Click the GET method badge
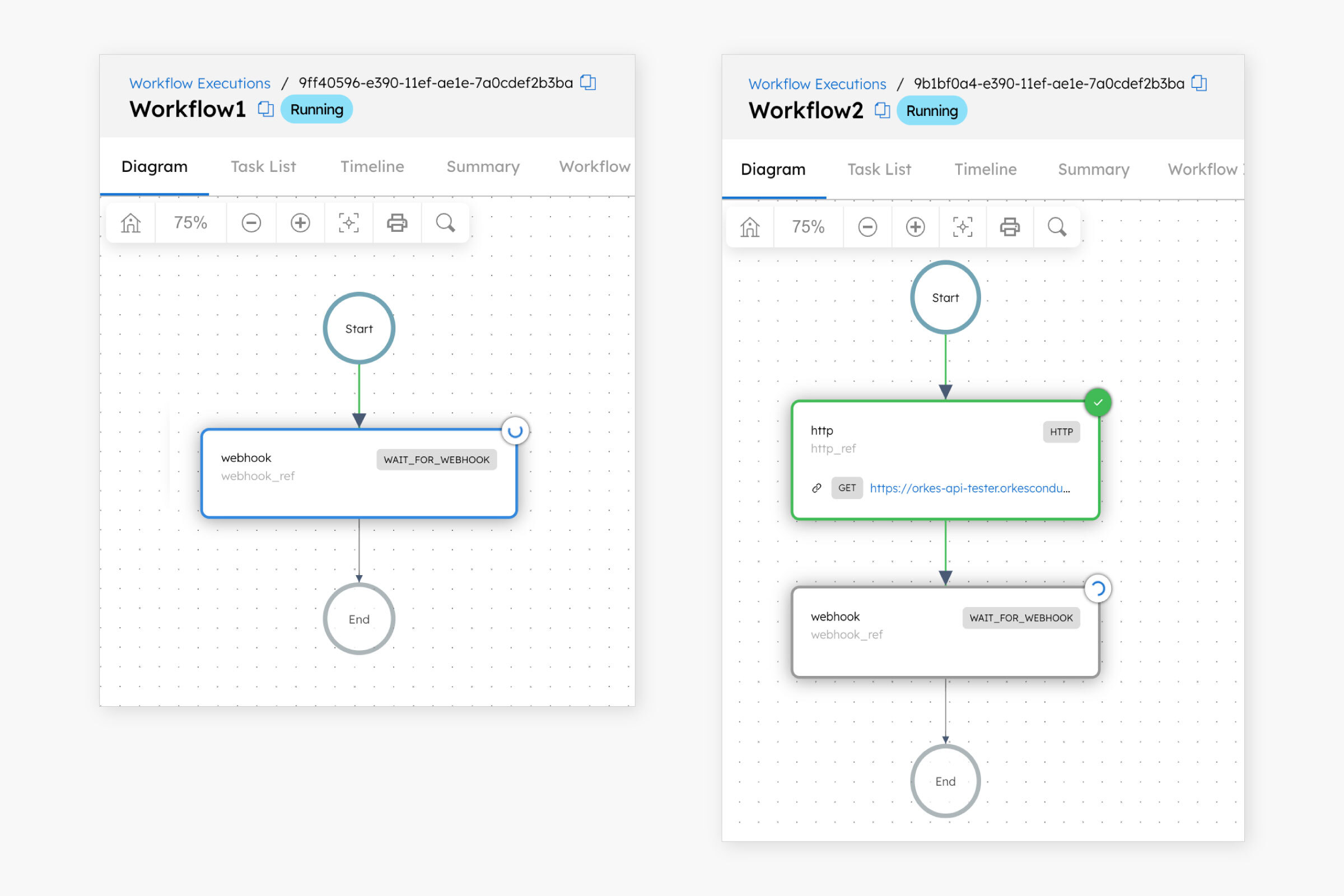The height and width of the screenshot is (896, 1344). click(x=847, y=488)
